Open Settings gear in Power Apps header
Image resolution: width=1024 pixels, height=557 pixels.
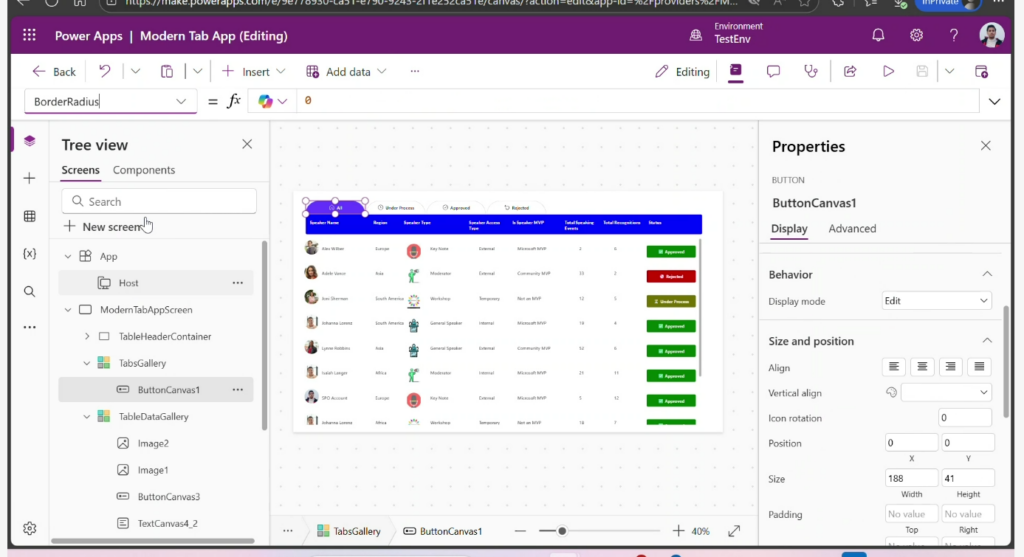[x=916, y=35]
